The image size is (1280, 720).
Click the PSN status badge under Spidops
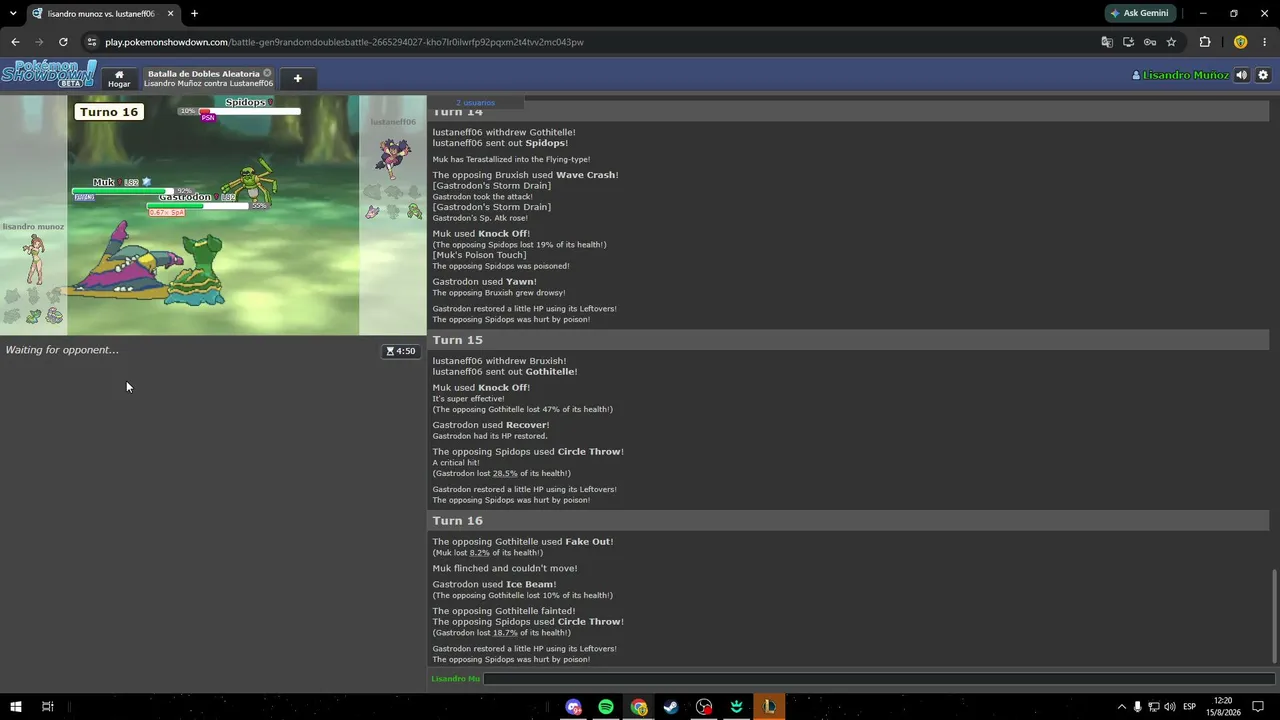click(208, 118)
